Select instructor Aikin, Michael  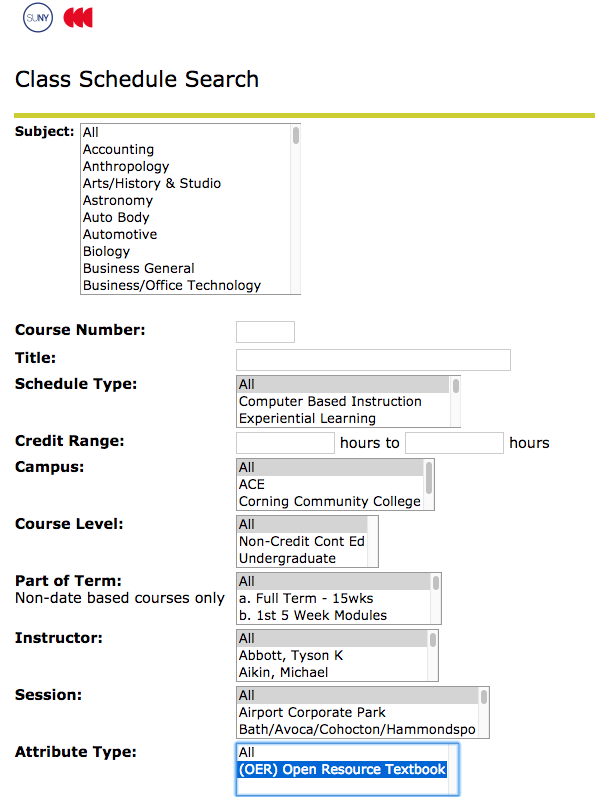(x=332, y=672)
